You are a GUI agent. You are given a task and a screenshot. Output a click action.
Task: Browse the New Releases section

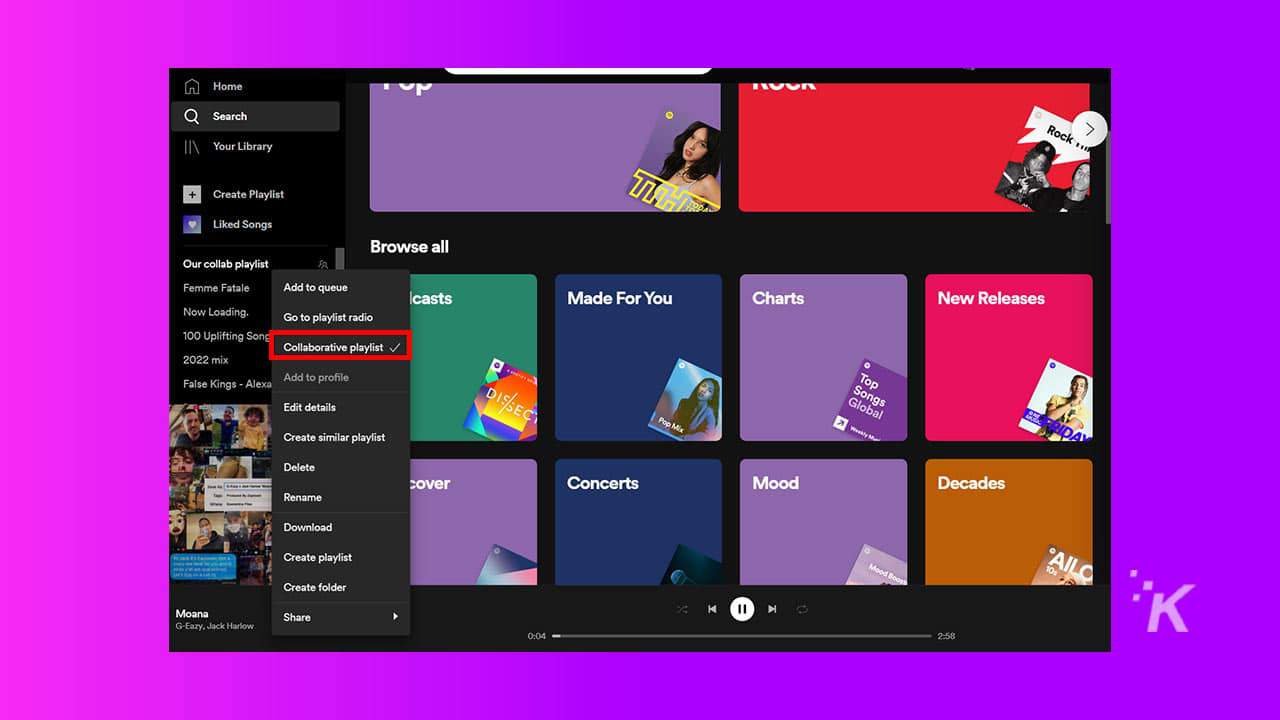pos(1008,356)
